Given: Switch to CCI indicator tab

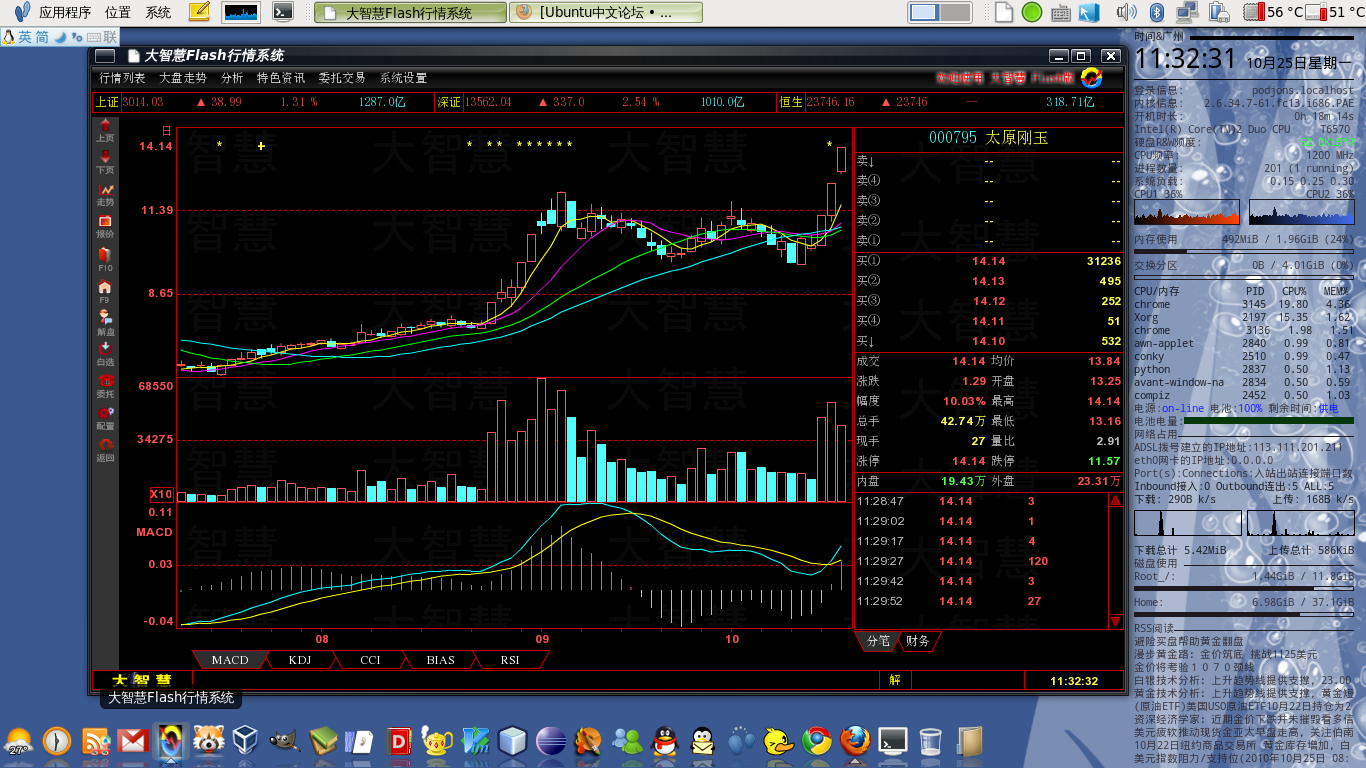Looking at the screenshot, I should 370,660.
